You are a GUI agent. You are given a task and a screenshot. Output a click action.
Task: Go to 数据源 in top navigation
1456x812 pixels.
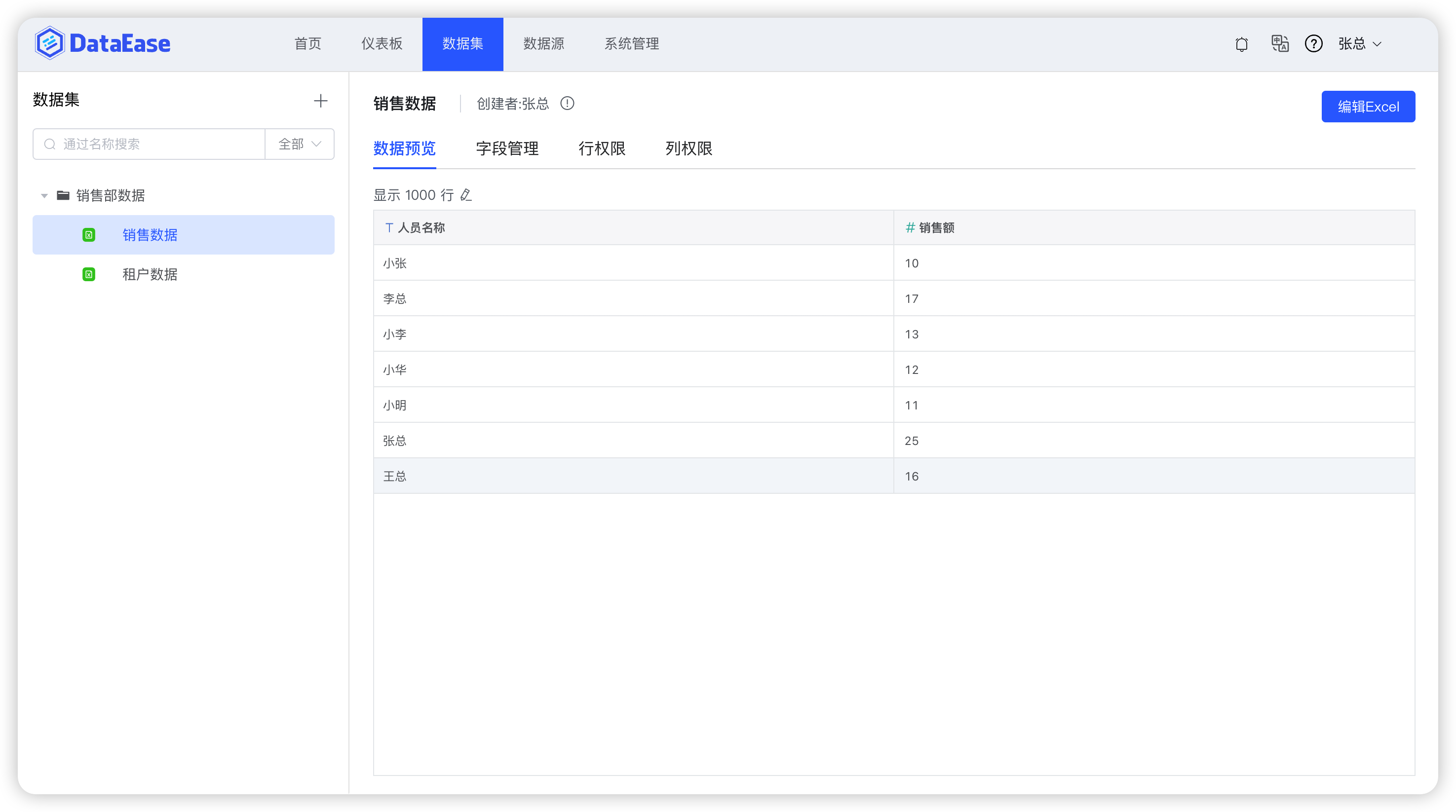[x=543, y=43]
